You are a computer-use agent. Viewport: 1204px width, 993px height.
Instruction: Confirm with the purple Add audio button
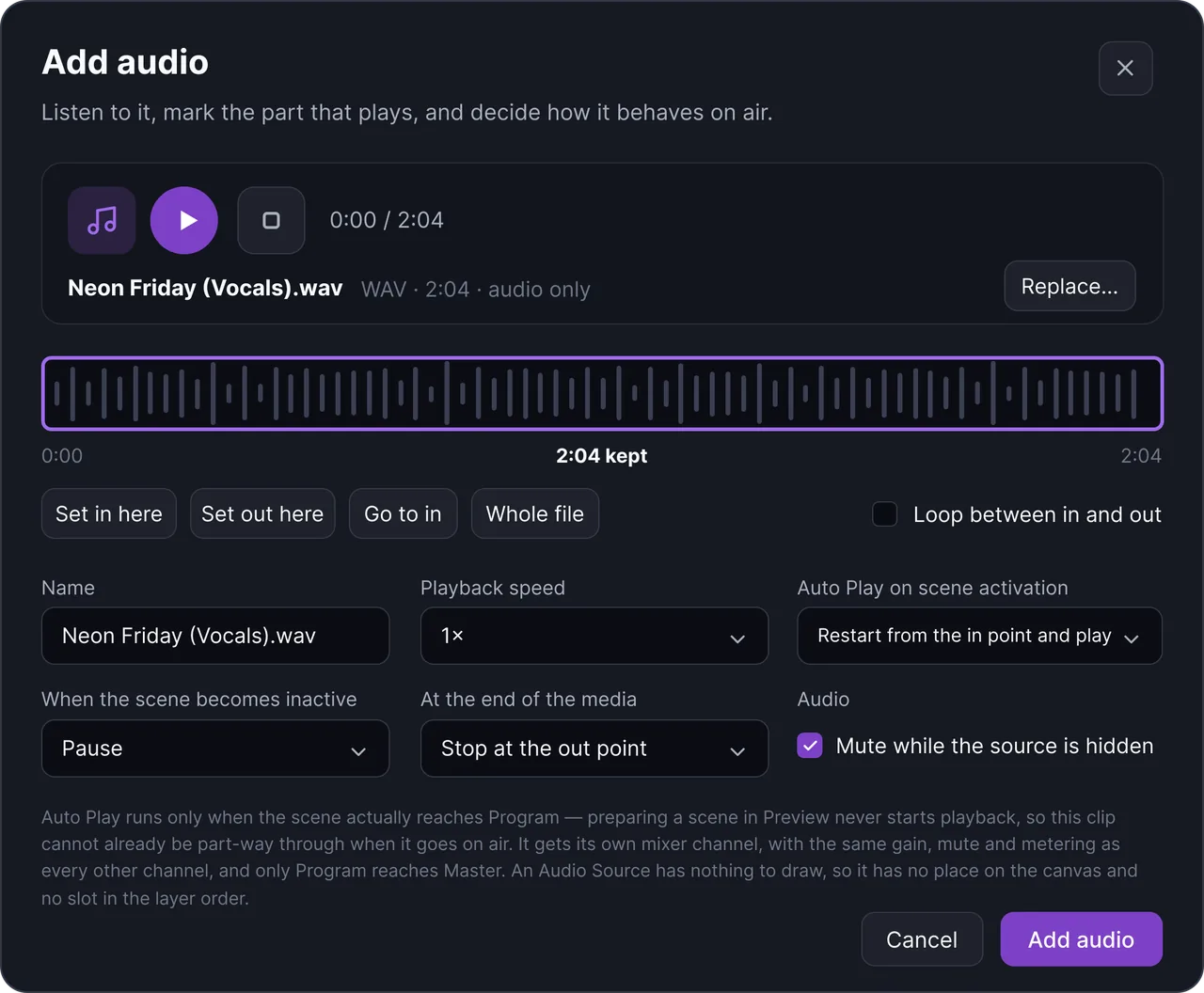point(1081,939)
